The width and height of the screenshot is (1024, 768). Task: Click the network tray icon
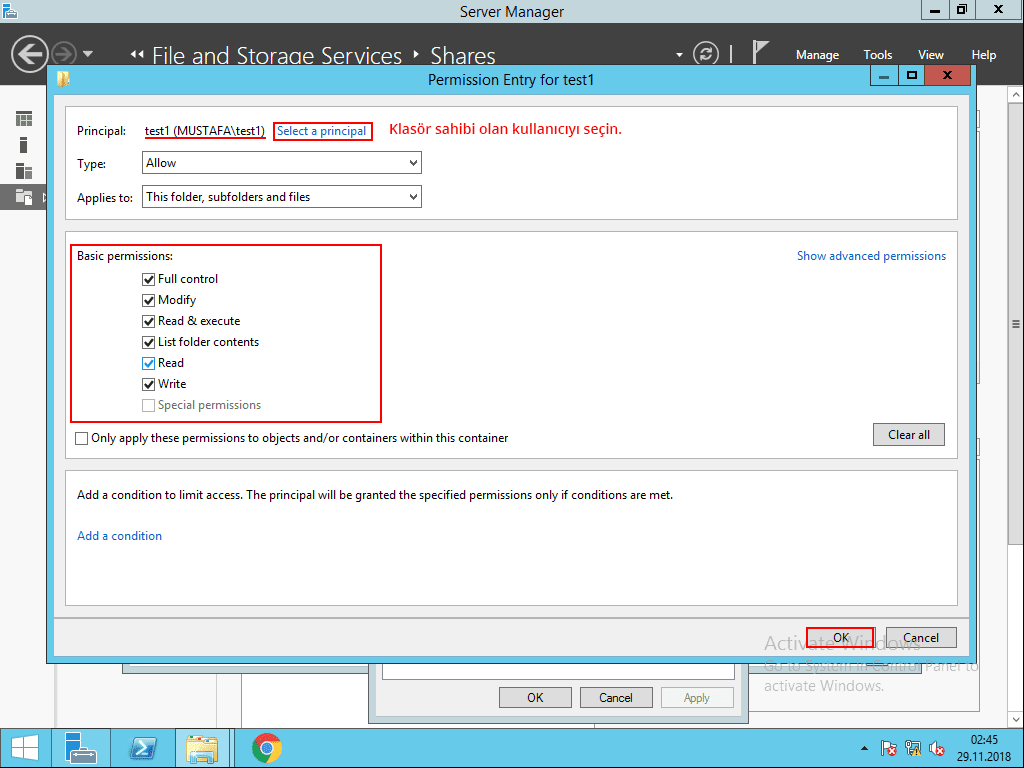[913, 748]
